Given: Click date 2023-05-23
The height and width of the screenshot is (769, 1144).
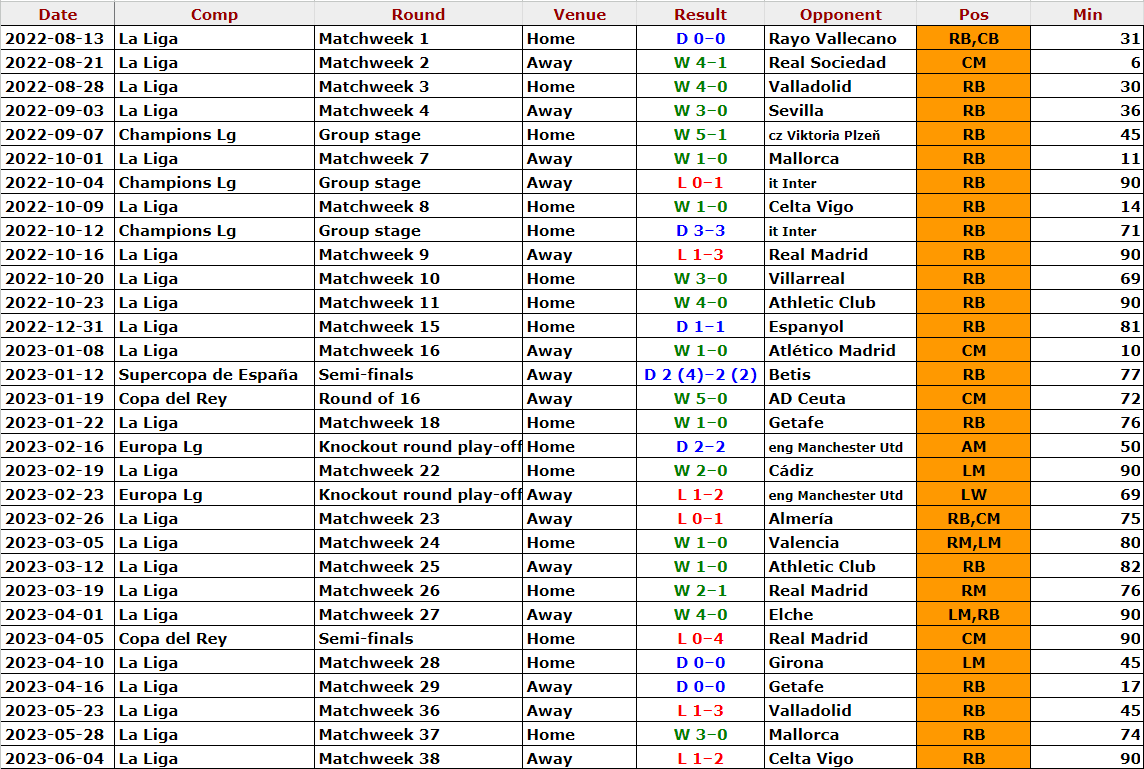Looking at the screenshot, I should coord(58,711).
